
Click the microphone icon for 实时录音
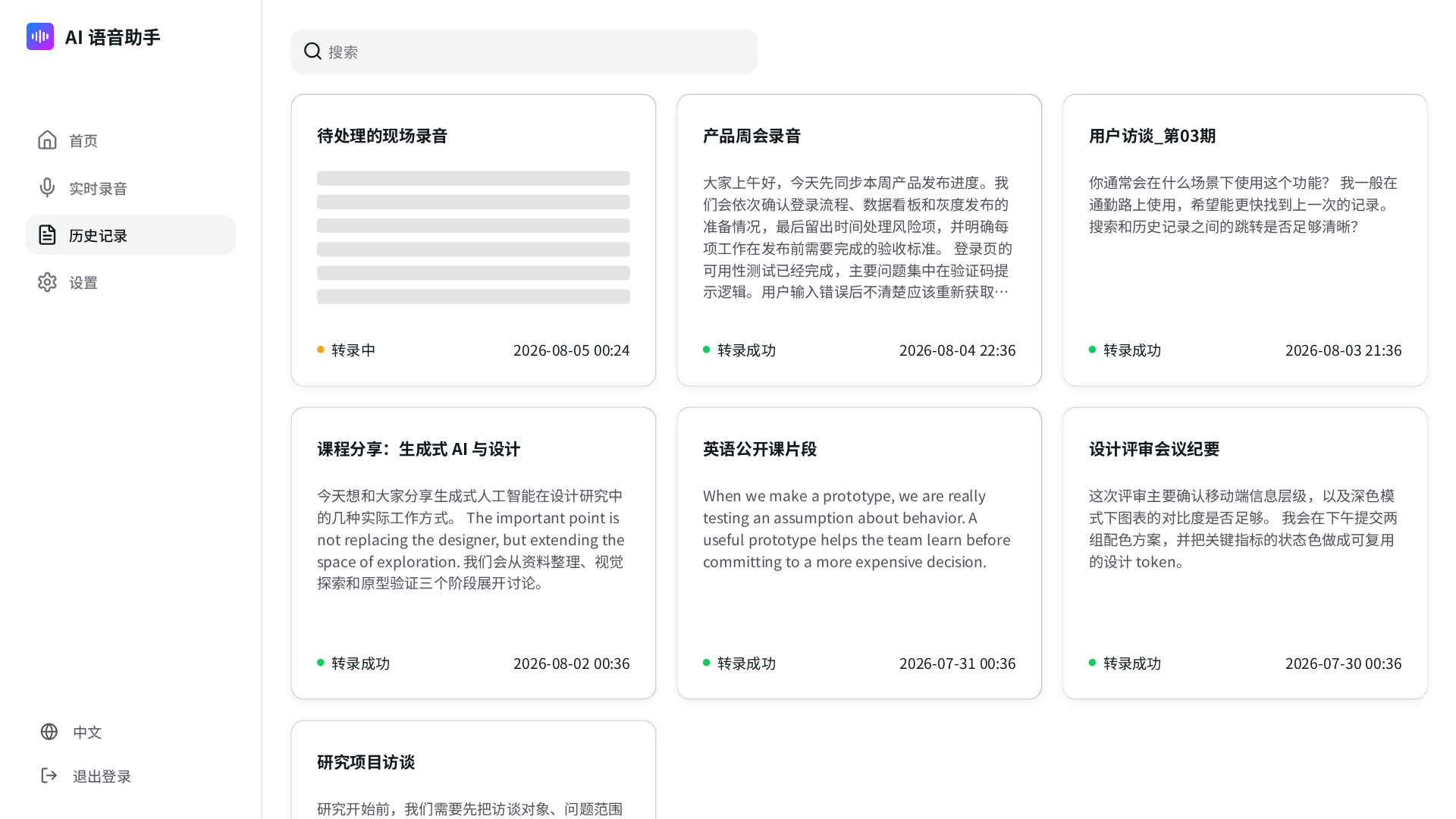tap(47, 187)
